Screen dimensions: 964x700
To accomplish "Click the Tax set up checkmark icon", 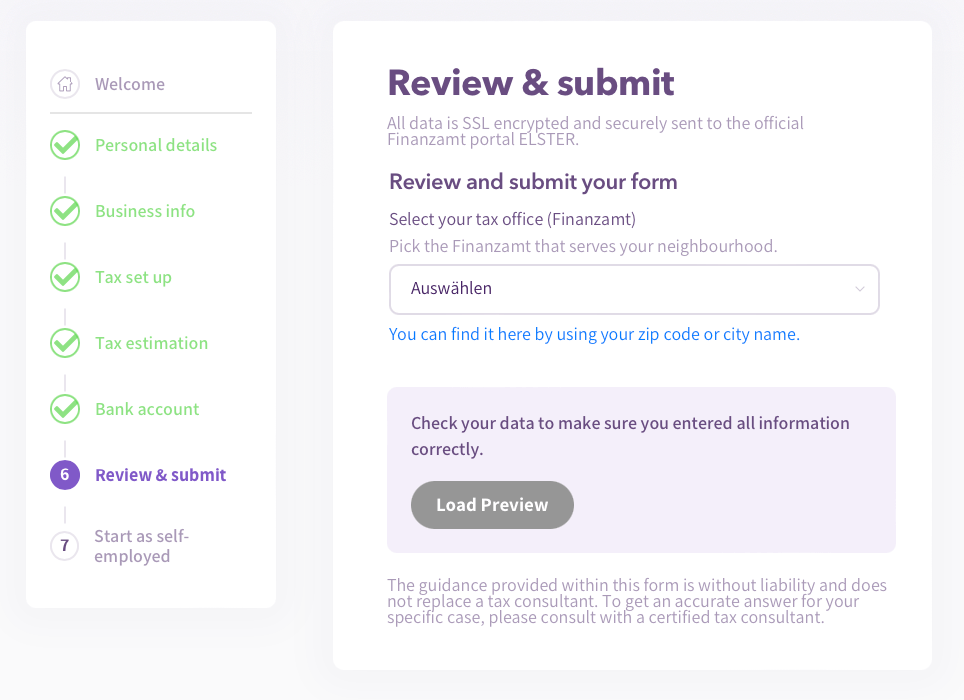I will pos(65,277).
